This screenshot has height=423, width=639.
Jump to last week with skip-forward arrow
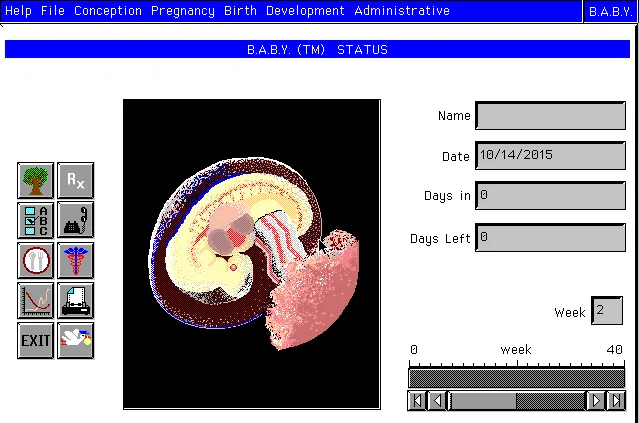coord(616,401)
